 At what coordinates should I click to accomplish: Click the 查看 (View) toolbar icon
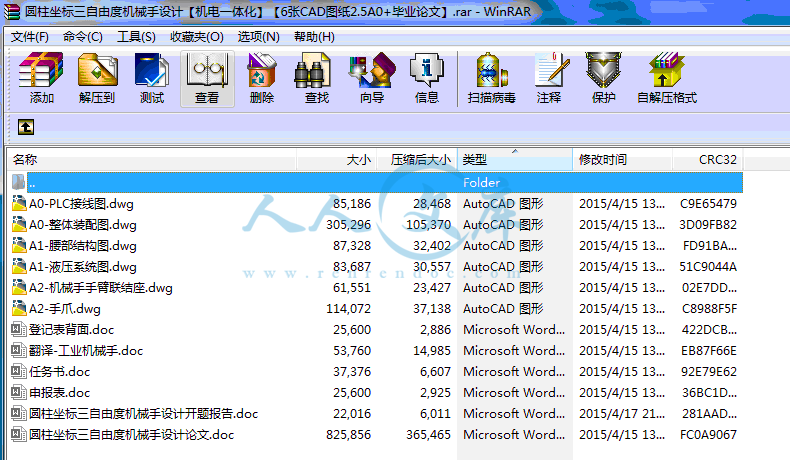click(x=207, y=78)
